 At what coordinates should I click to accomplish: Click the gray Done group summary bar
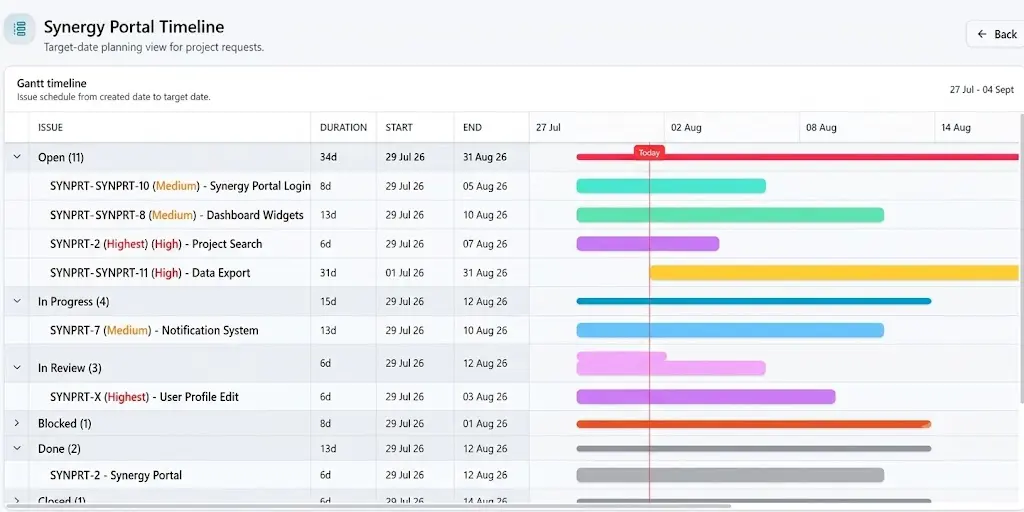pos(754,449)
